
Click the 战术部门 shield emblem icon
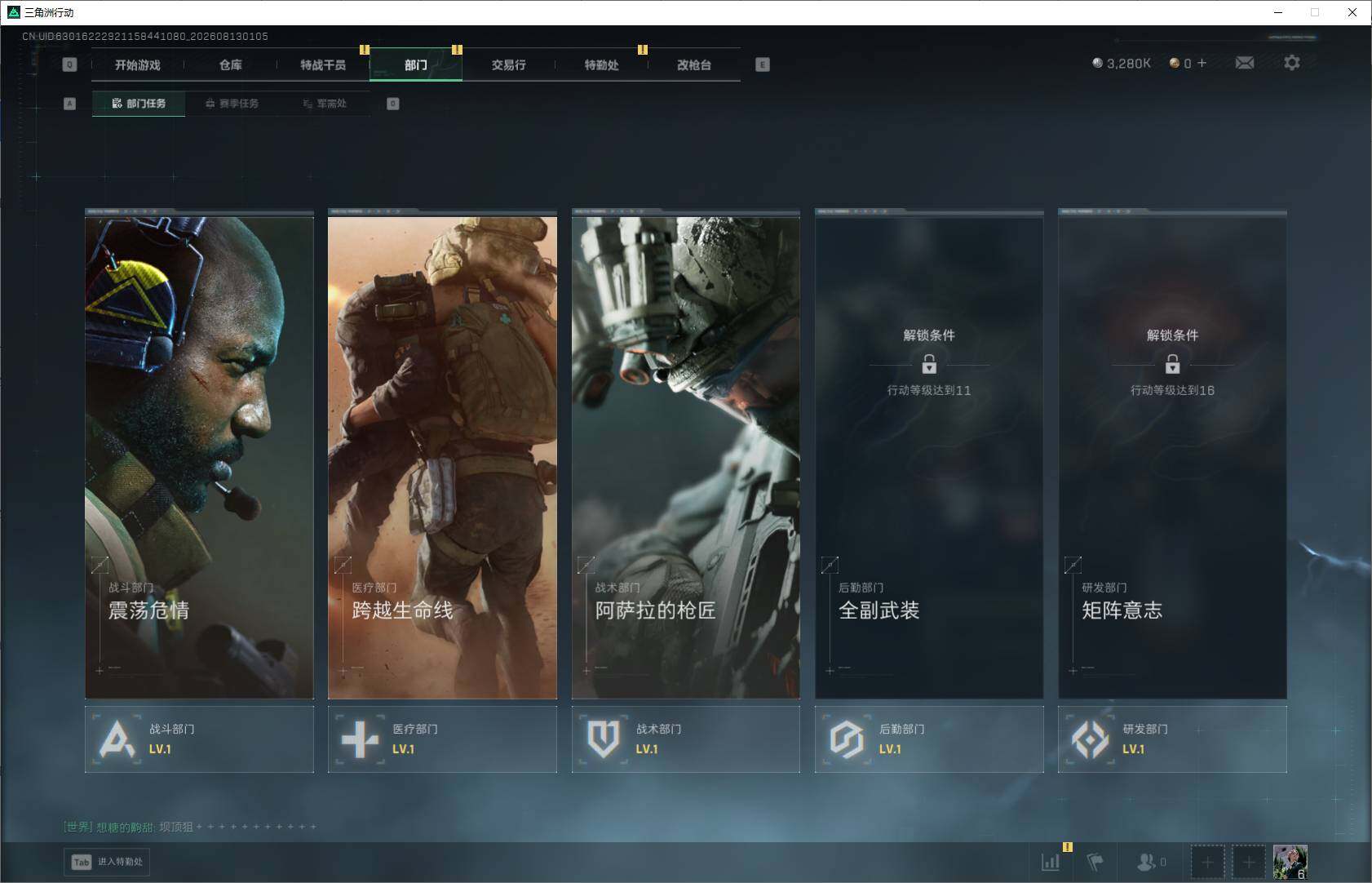coord(604,739)
